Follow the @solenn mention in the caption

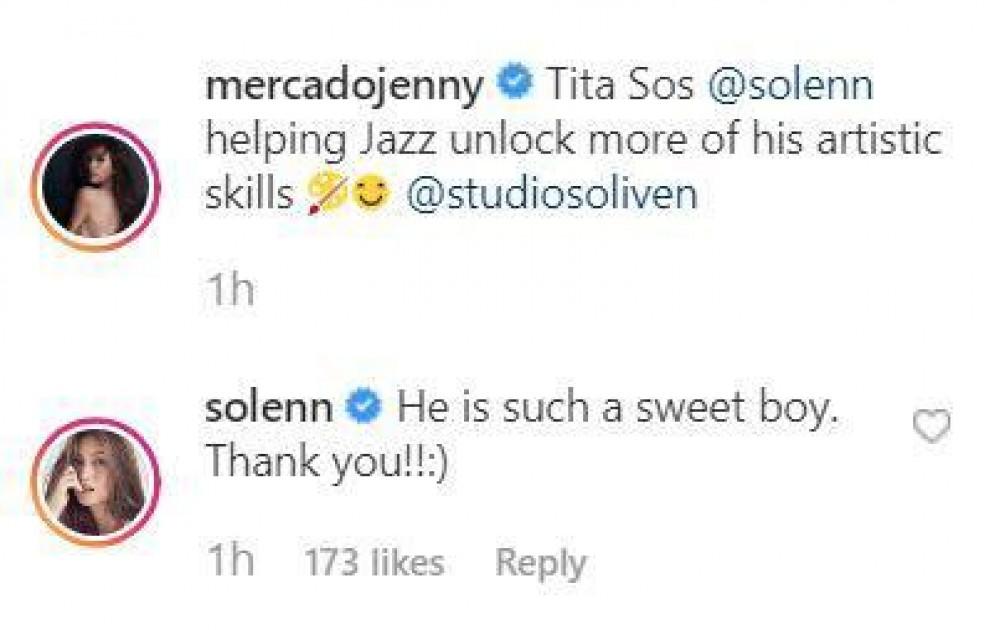(790, 86)
